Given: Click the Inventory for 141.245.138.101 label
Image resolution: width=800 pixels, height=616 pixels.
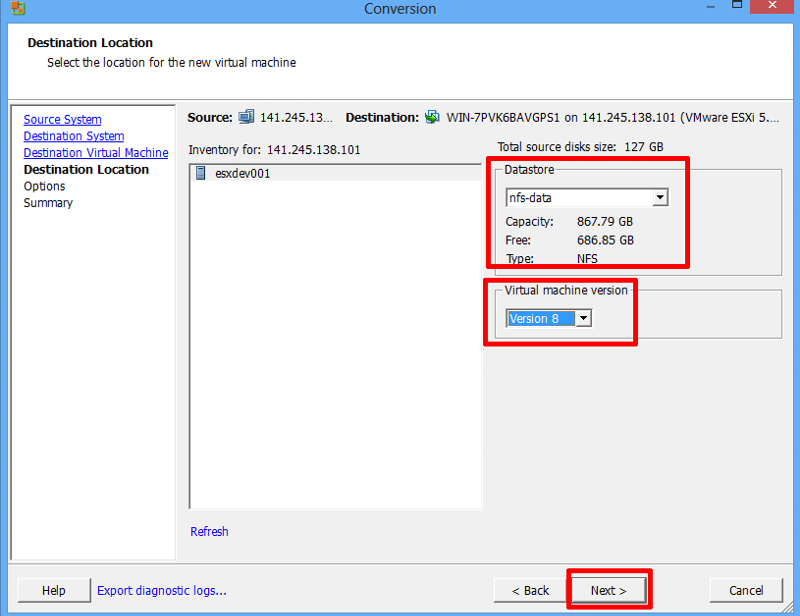Looking at the screenshot, I should click(274, 150).
